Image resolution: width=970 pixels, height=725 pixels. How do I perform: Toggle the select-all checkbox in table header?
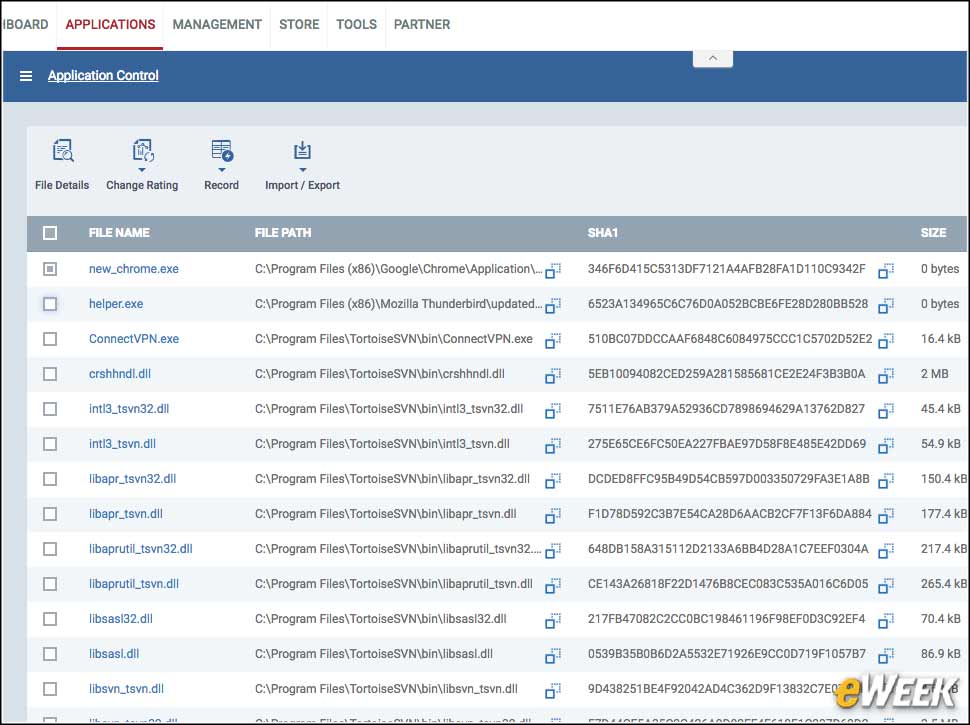(x=50, y=233)
